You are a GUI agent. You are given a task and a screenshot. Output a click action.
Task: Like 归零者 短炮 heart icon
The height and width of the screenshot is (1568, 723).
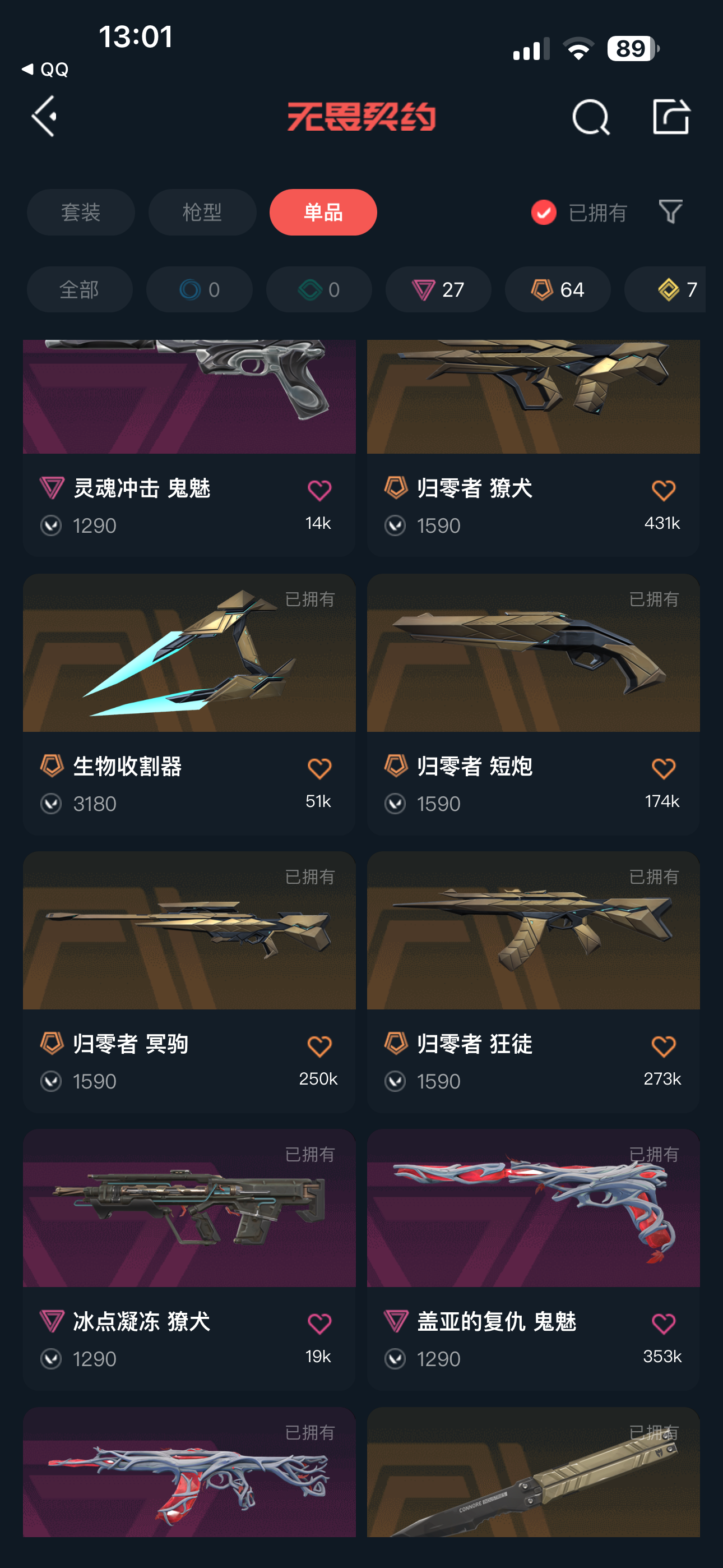click(664, 768)
